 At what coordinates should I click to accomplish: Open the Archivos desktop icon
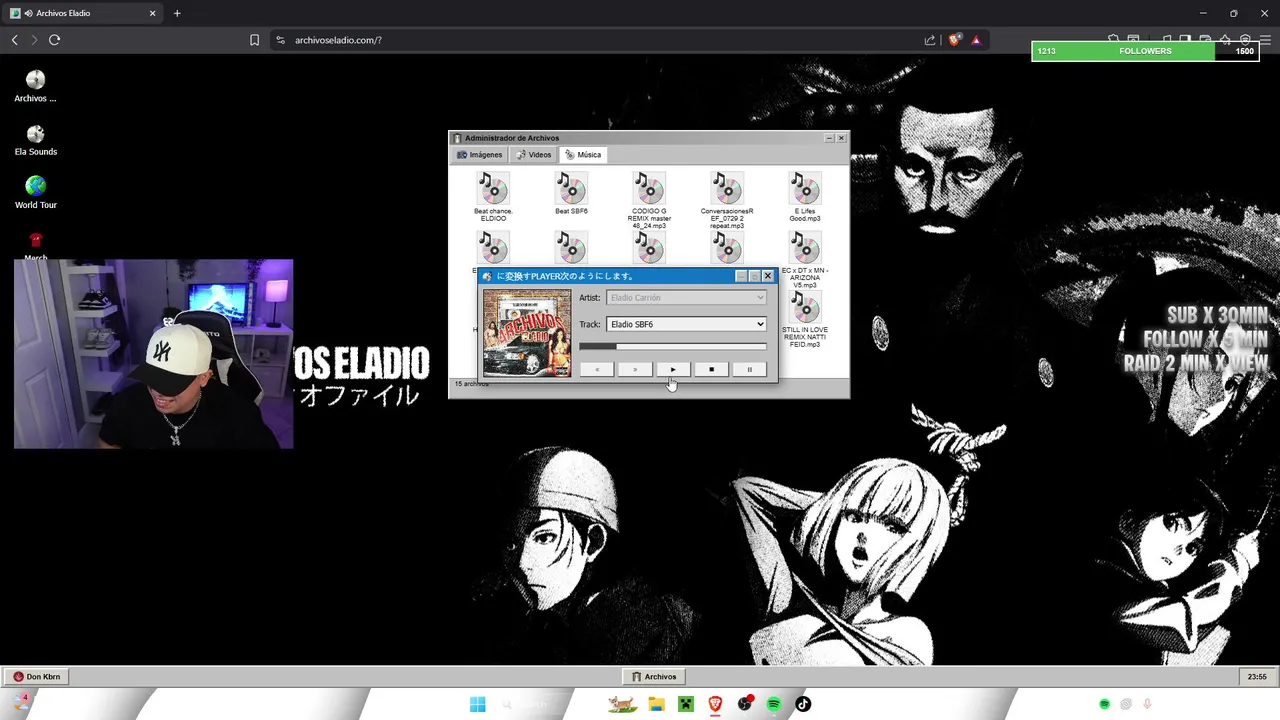click(x=35, y=86)
